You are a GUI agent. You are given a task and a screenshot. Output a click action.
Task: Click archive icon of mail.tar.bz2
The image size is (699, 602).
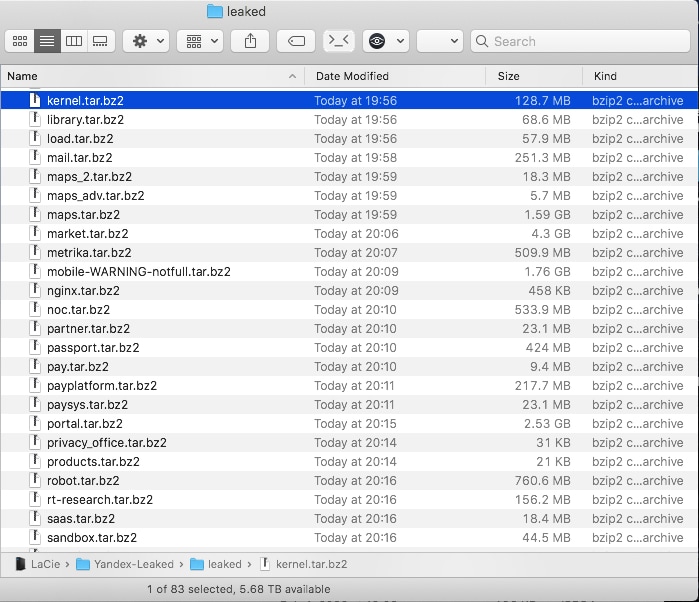pos(35,157)
